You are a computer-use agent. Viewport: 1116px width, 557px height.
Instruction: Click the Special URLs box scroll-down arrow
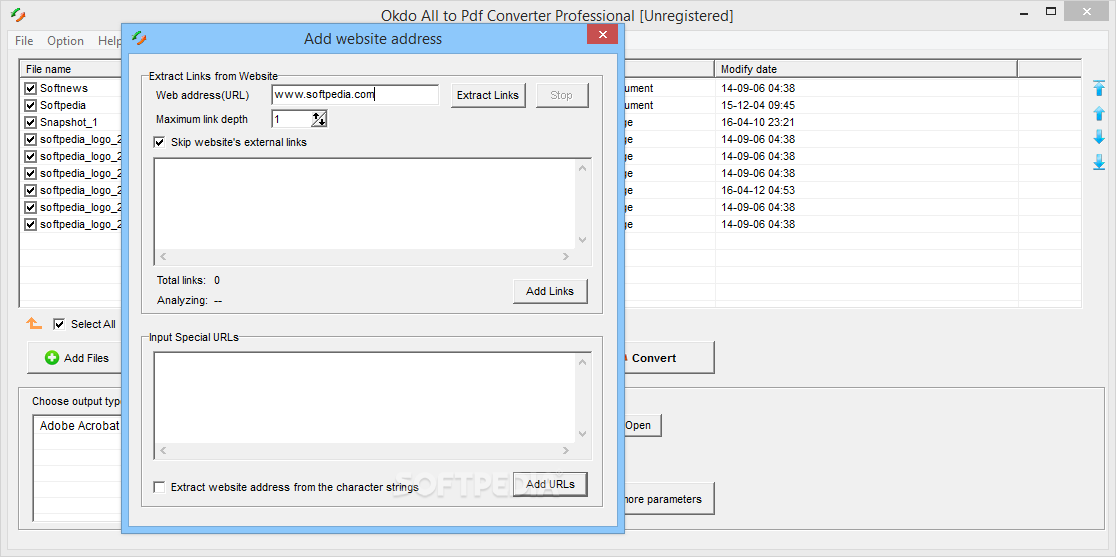coord(583,434)
